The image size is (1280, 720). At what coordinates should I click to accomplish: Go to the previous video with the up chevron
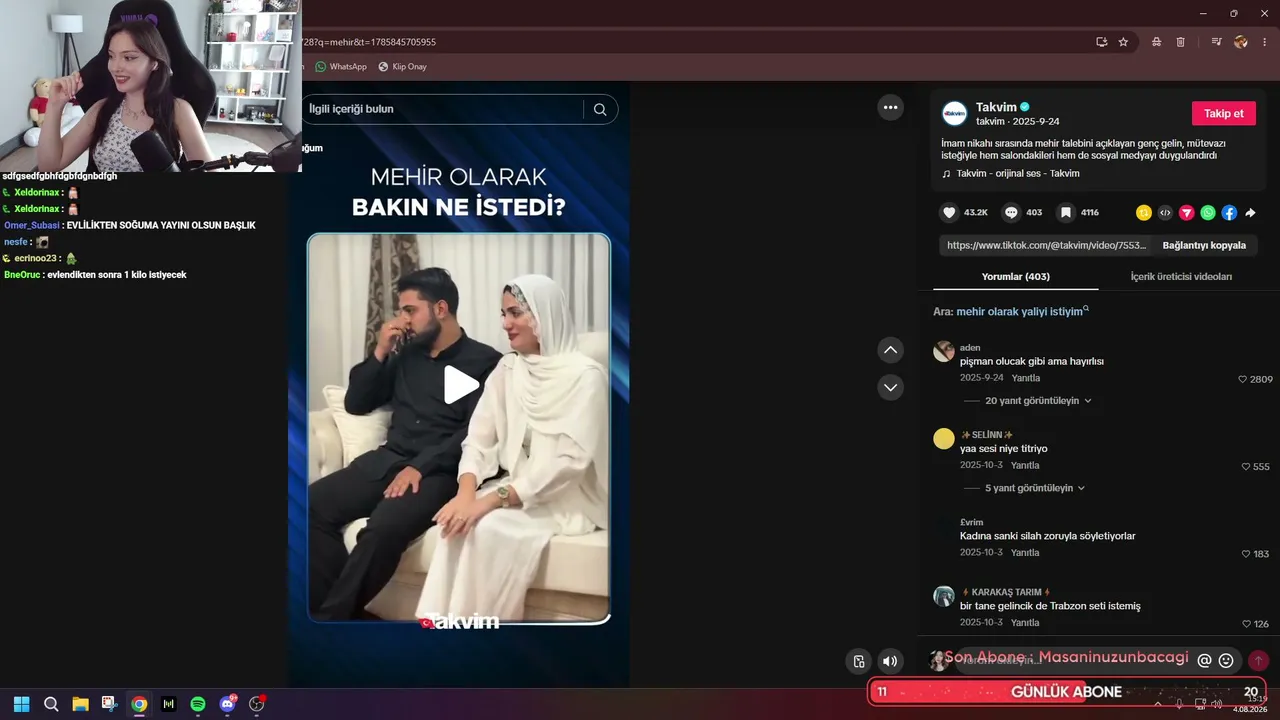click(890, 350)
